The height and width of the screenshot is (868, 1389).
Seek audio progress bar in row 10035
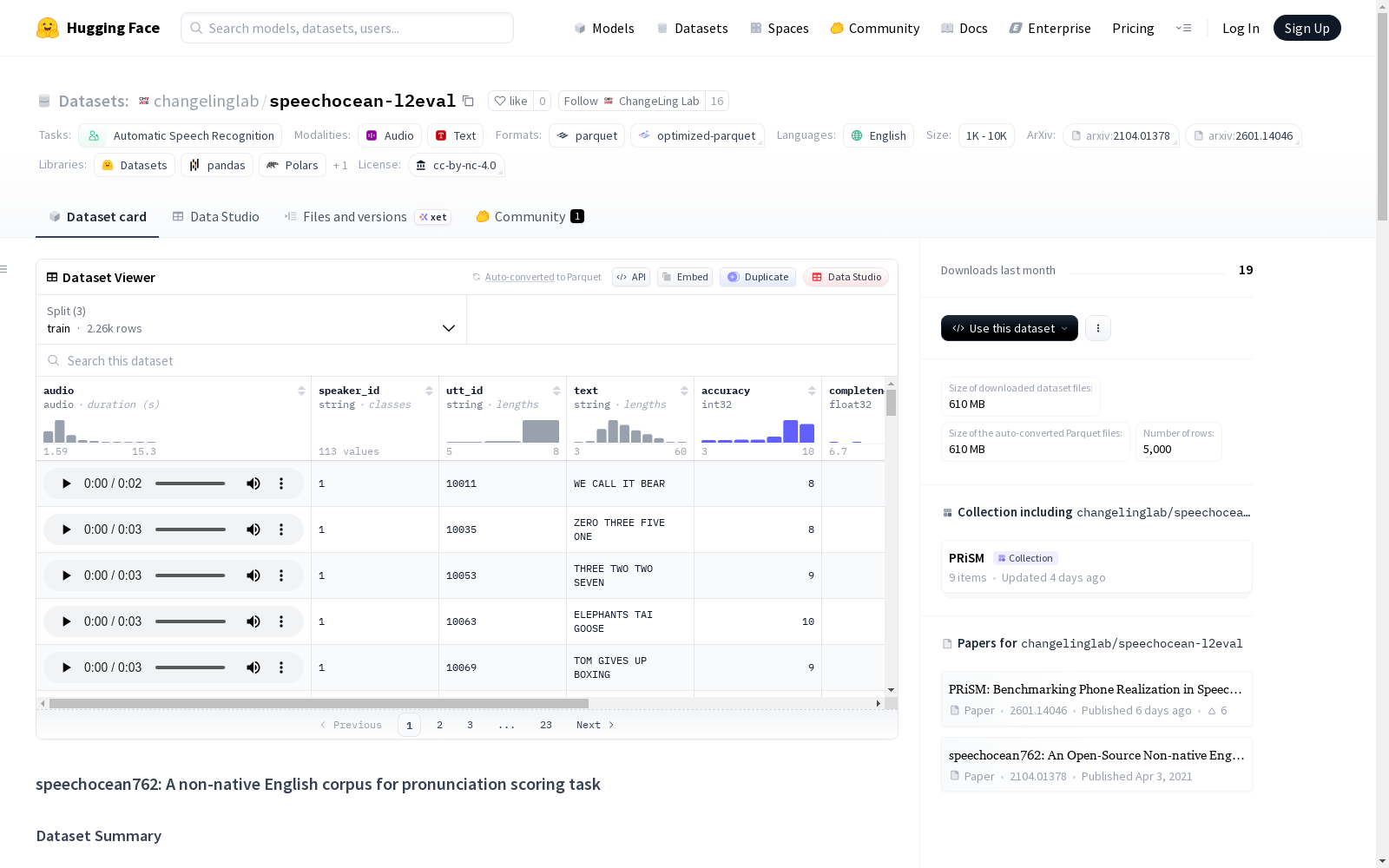[x=190, y=529]
